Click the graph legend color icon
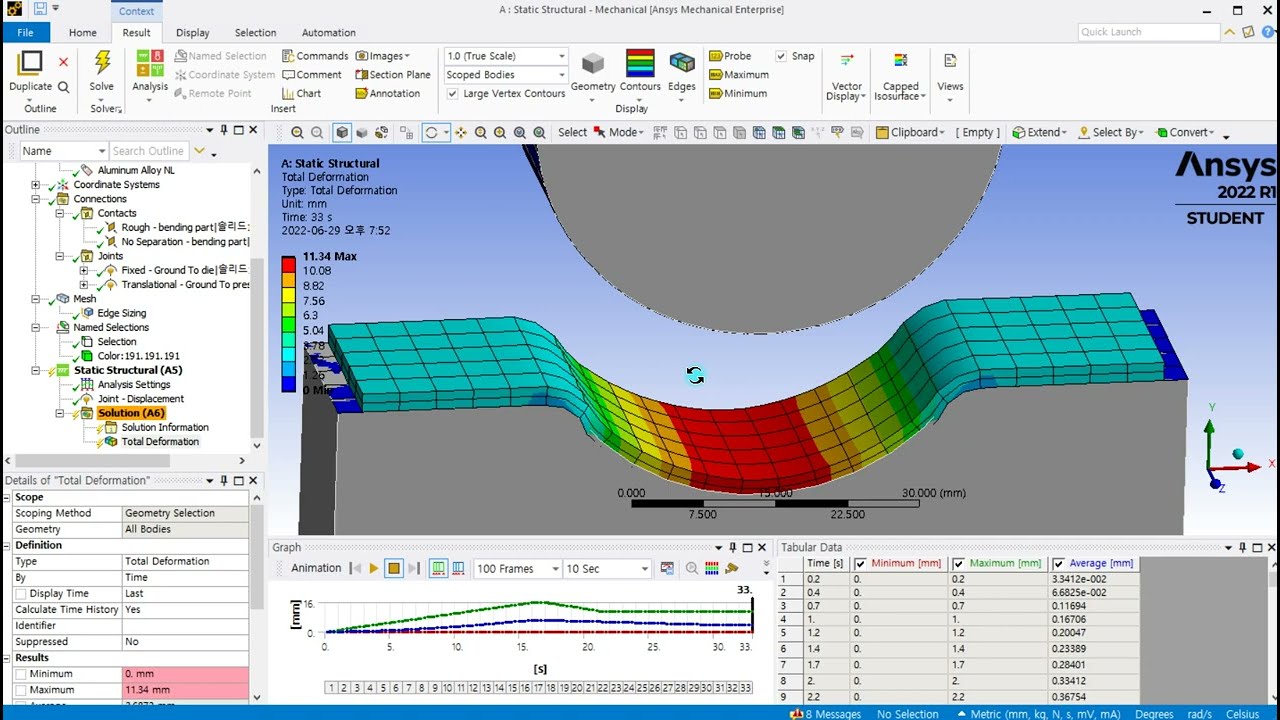This screenshot has height=720, width=1280. pos(712,568)
